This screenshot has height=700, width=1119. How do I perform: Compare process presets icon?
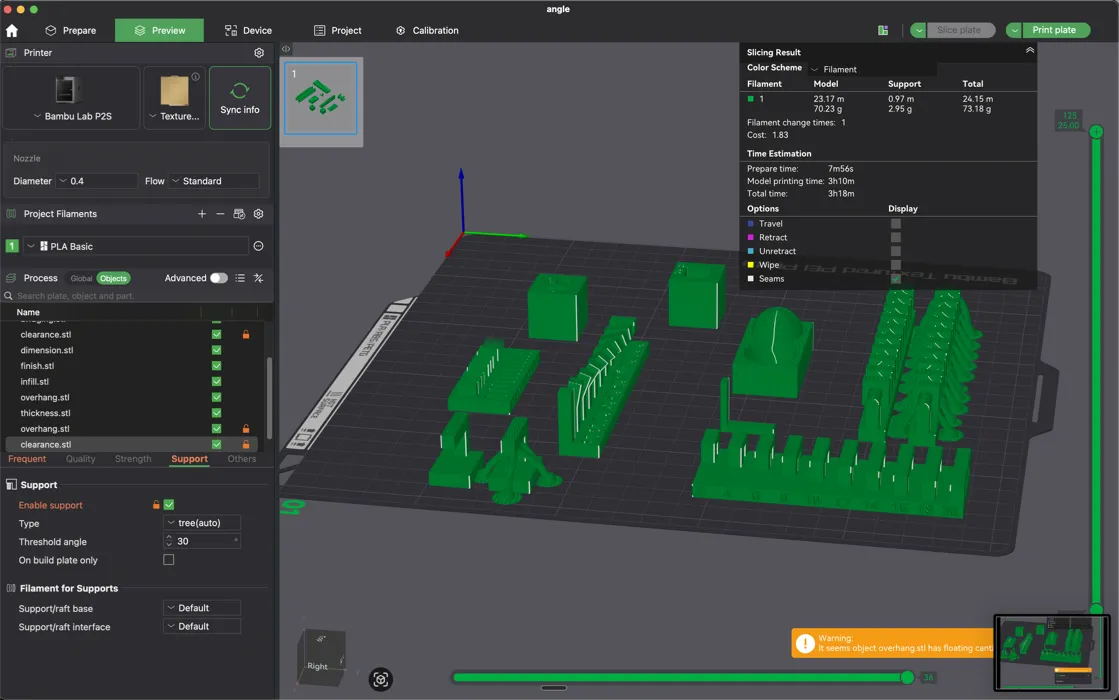(x=258, y=278)
